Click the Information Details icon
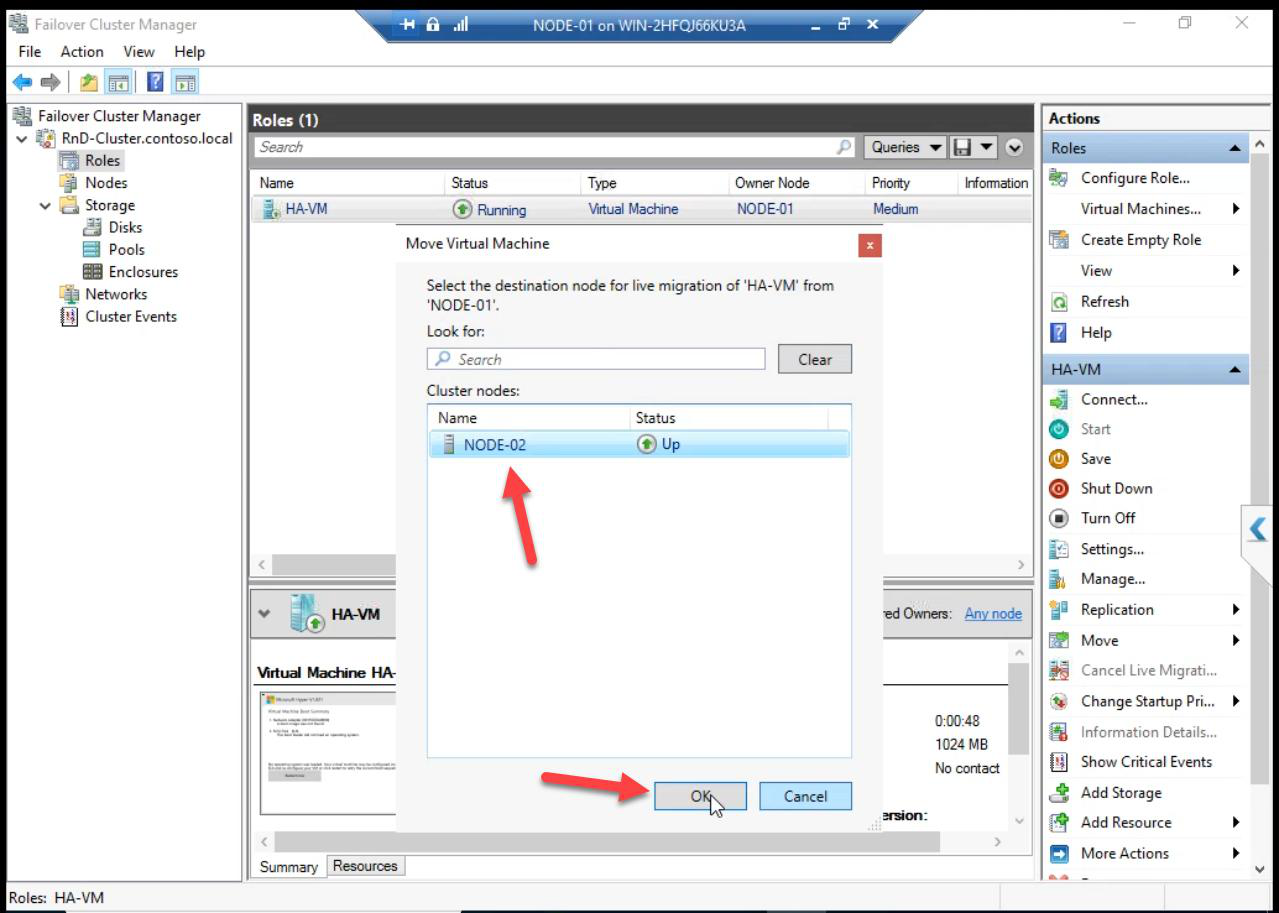Screen dimensions: 1279x913 coord(1059,732)
